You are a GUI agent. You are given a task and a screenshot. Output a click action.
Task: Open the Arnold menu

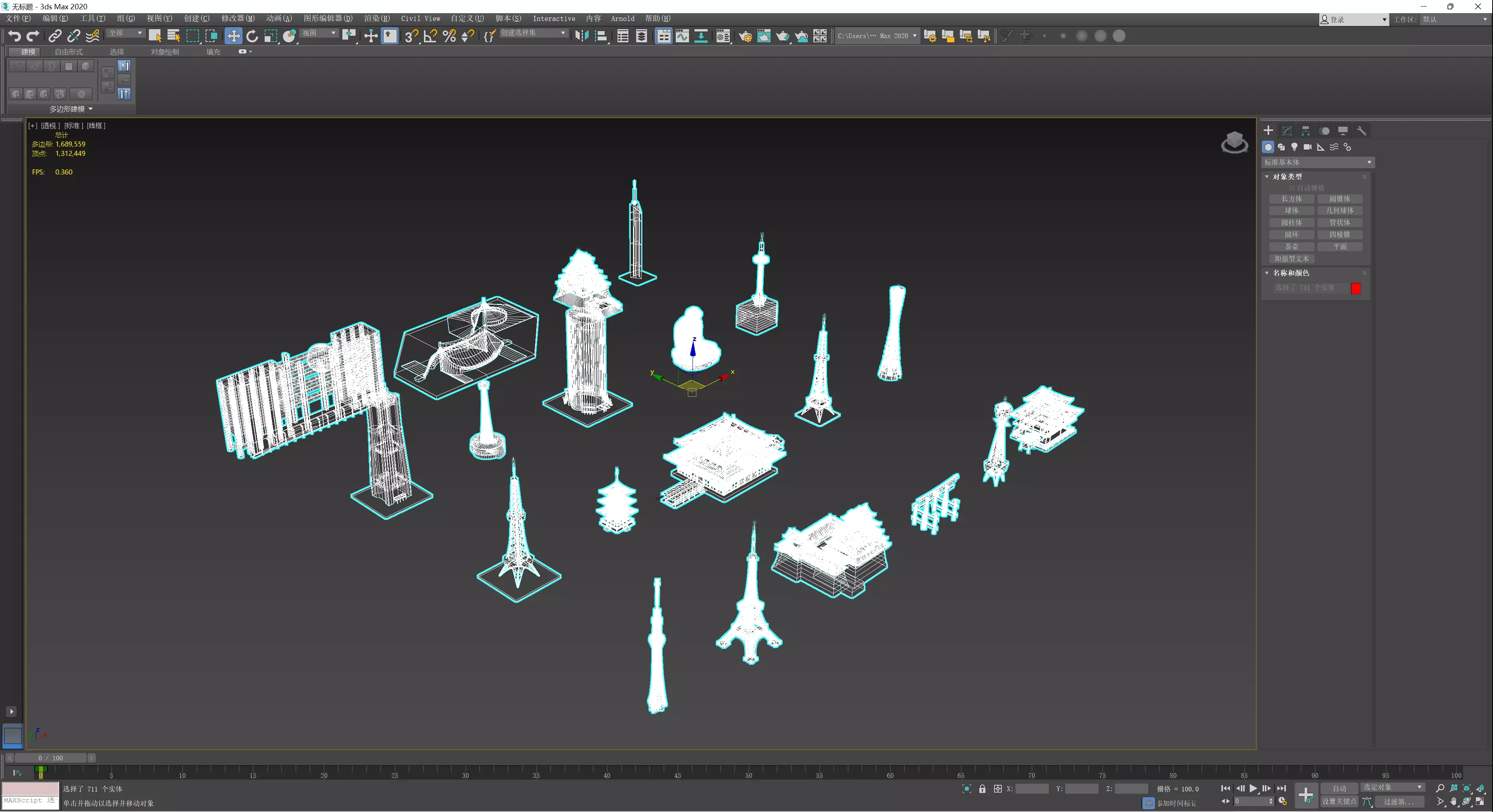[x=623, y=19]
